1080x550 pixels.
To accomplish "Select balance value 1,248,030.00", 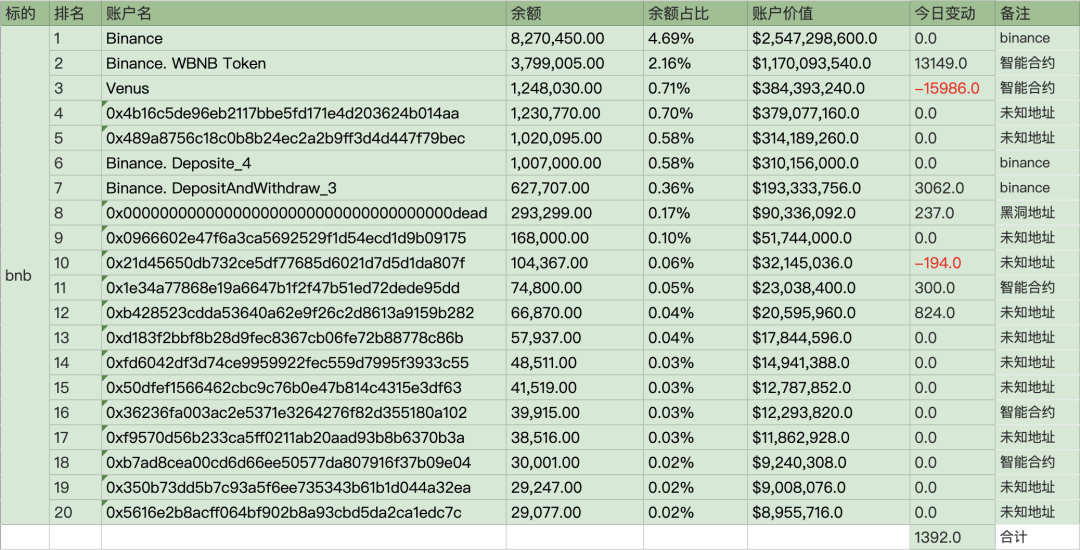I will [574, 88].
